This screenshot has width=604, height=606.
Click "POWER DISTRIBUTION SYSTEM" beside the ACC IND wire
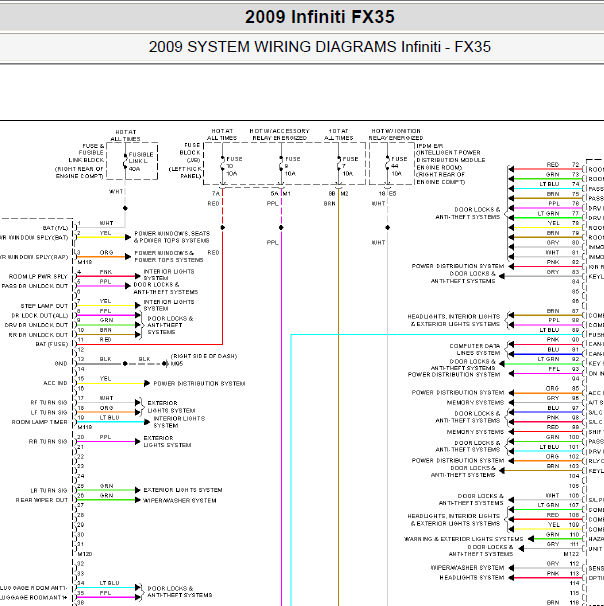(199, 384)
